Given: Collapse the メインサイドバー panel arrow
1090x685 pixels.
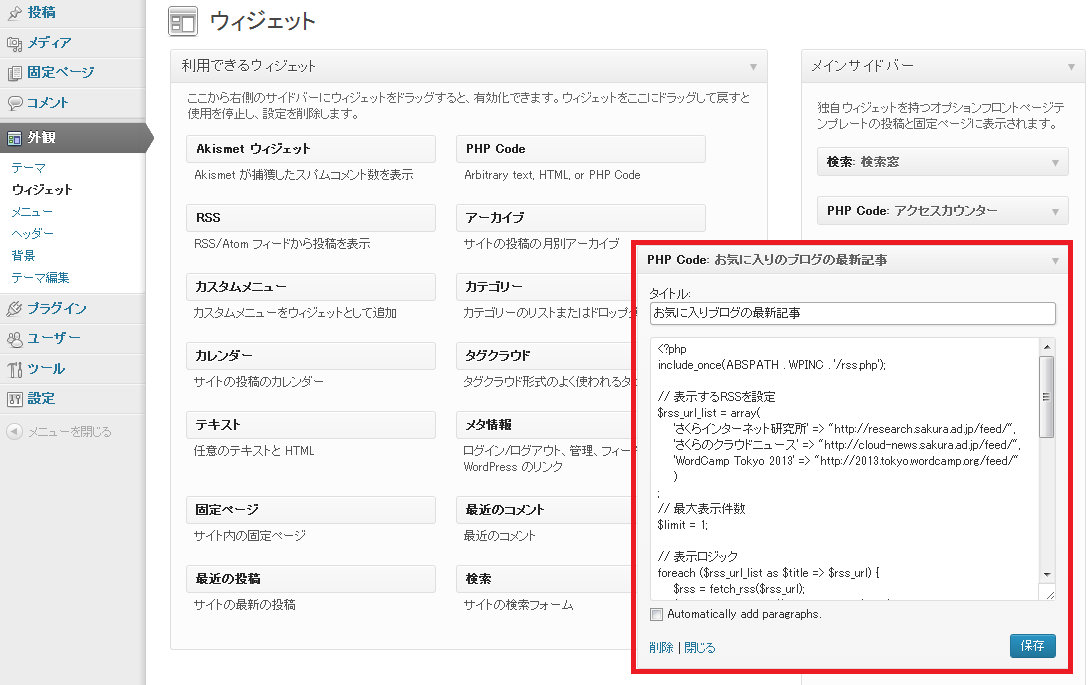Looking at the screenshot, I should tap(1070, 67).
